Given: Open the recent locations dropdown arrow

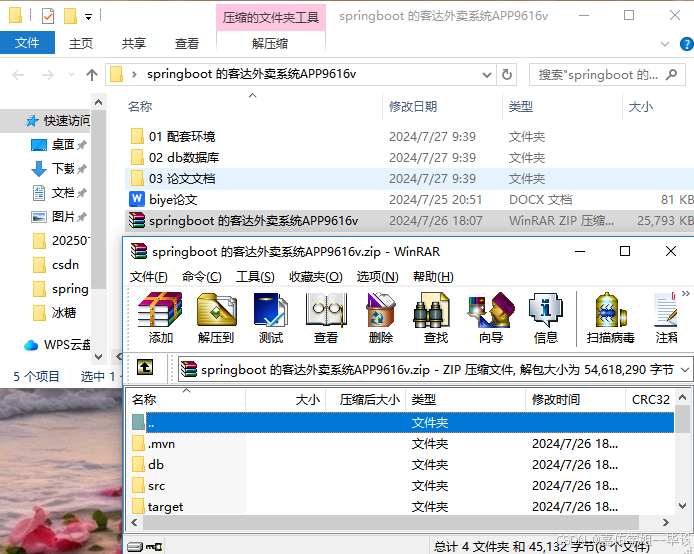Looking at the screenshot, I should click(71, 75).
